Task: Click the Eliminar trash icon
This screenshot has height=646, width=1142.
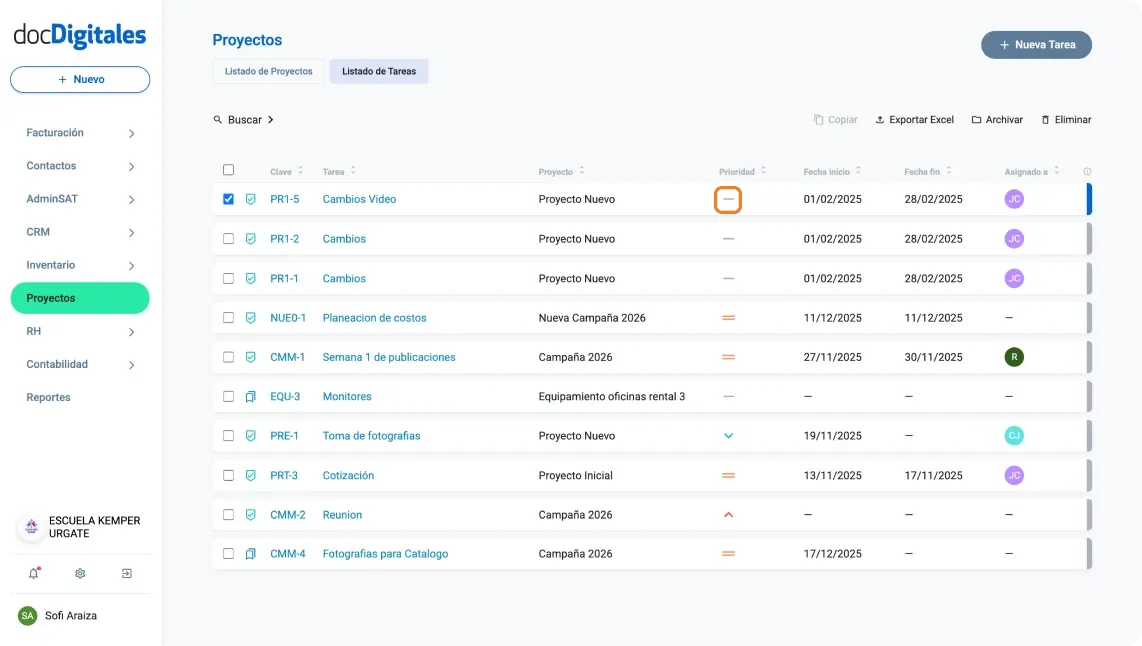Action: point(1046,120)
